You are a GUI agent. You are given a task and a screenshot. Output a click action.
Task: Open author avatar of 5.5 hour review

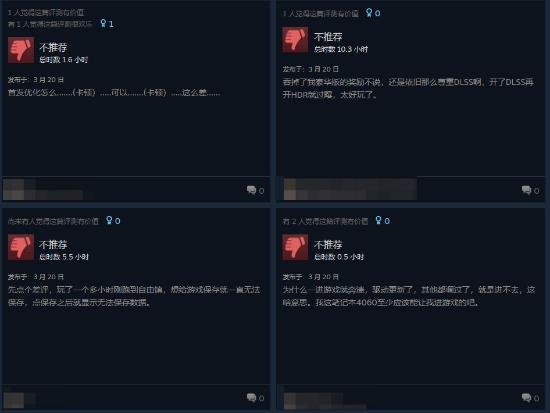tap(13, 400)
